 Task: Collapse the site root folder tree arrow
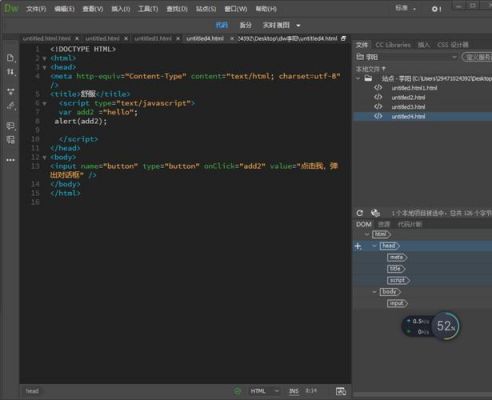pyautogui.click(x=358, y=79)
